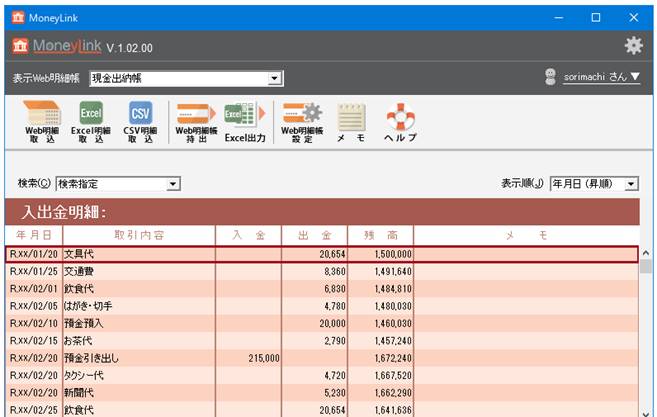Image resolution: width=657 pixels, height=417 pixels.
Task: Click scrollbar up arrow of table
Action: [x=646, y=253]
